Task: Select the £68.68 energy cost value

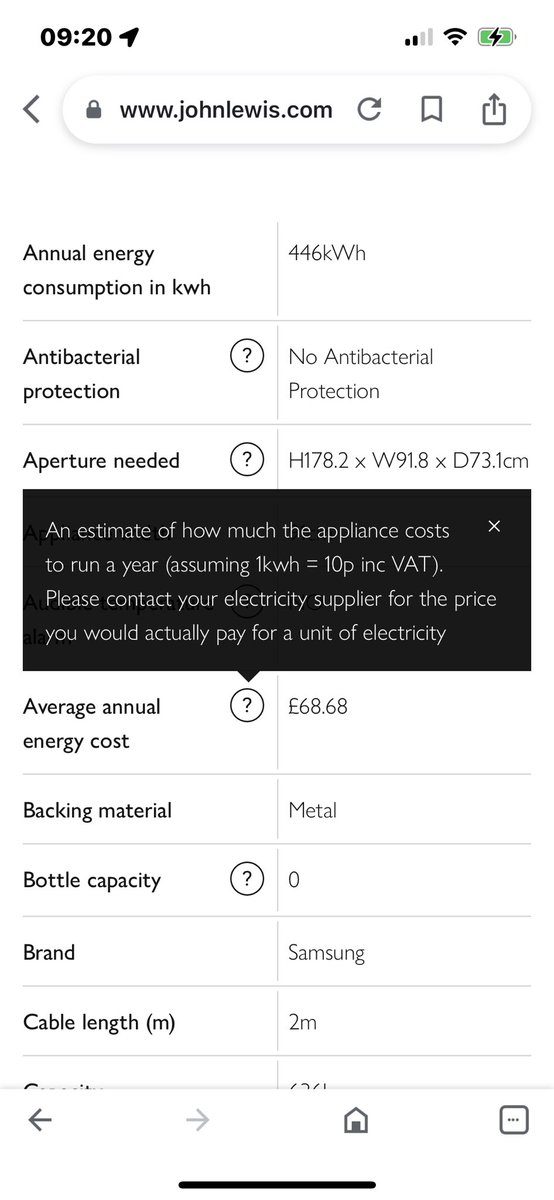Action: [x=318, y=706]
